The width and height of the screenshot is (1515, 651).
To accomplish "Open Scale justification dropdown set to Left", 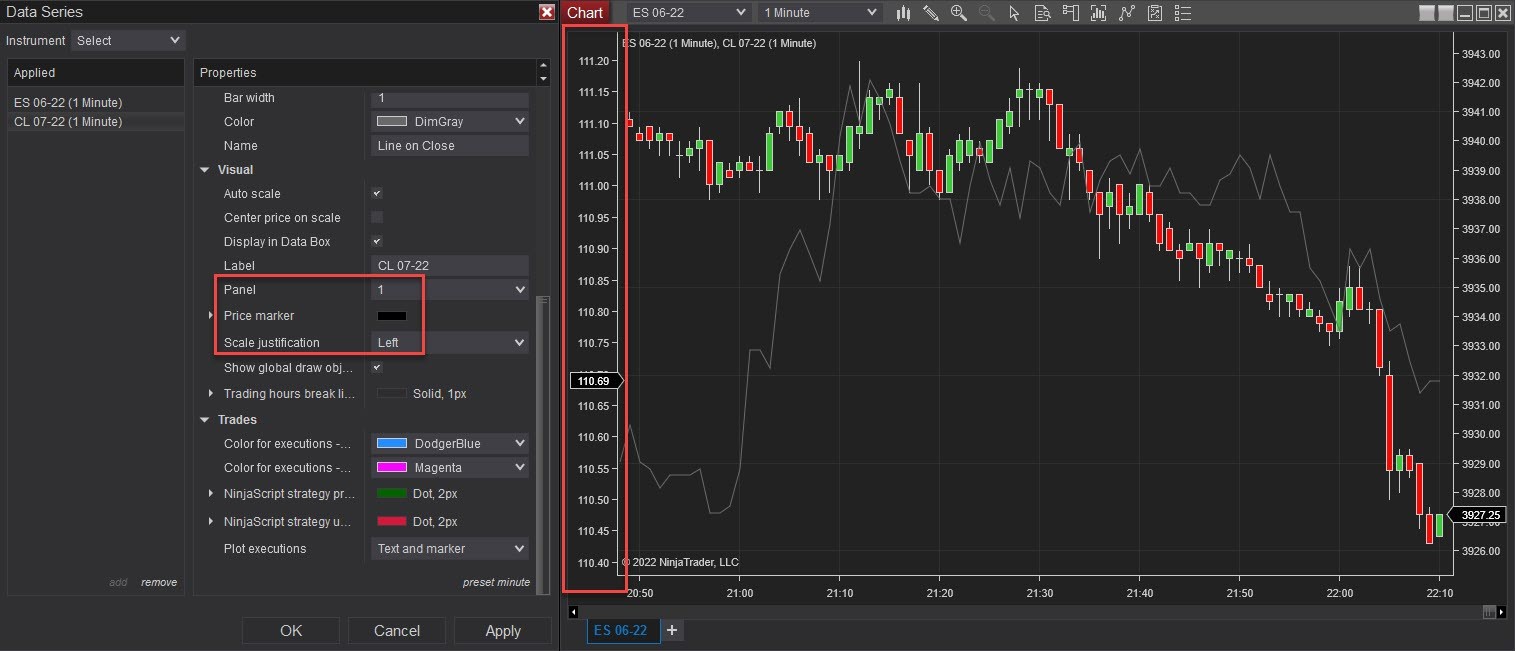I will pyautogui.click(x=449, y=342).
